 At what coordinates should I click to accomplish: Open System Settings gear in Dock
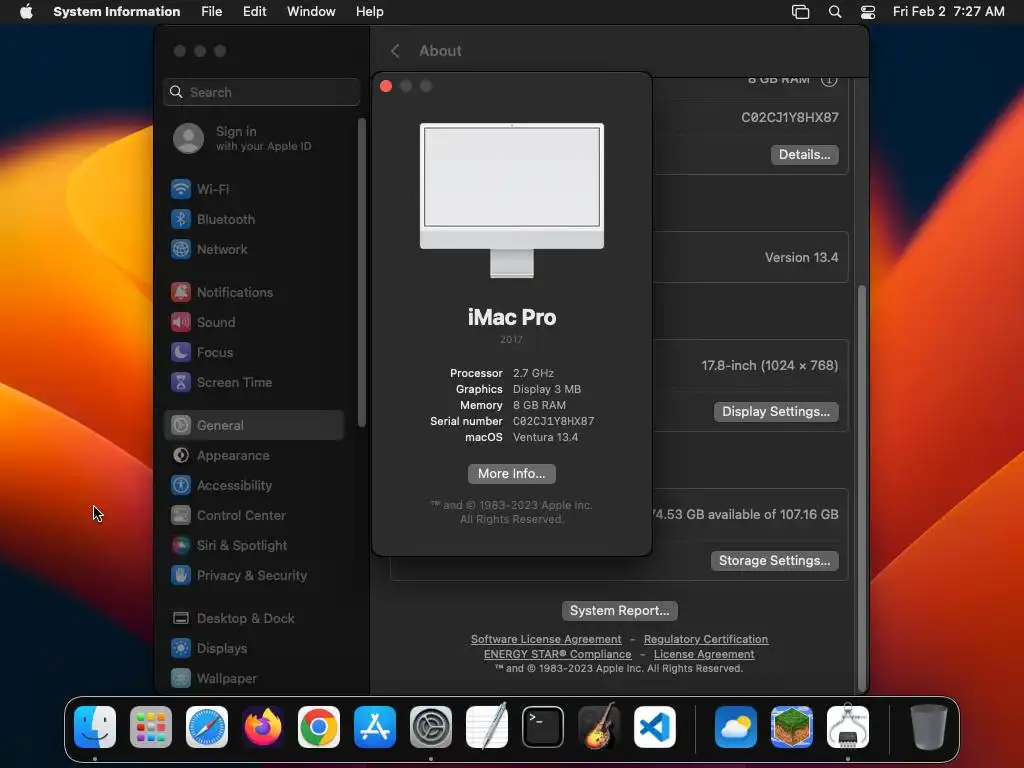point(431,727)
